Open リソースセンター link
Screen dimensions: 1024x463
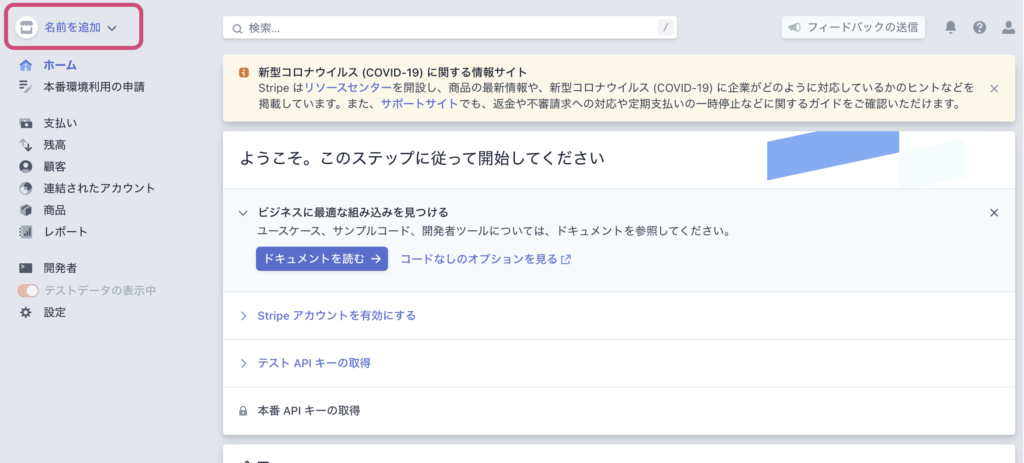348,88
